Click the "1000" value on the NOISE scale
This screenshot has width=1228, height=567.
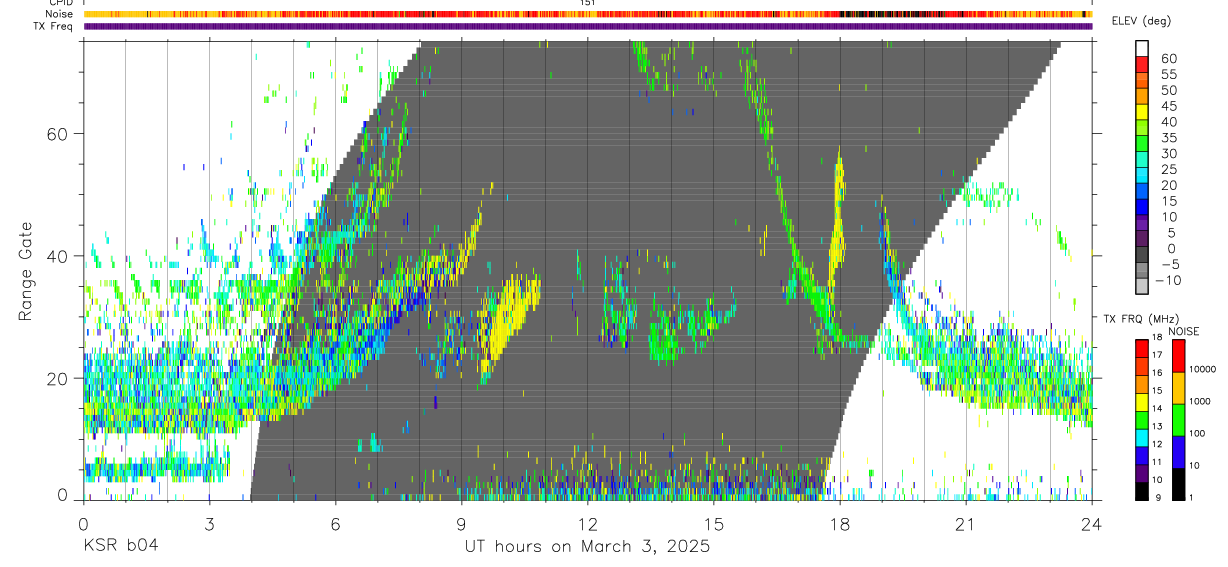point(1200,401)
